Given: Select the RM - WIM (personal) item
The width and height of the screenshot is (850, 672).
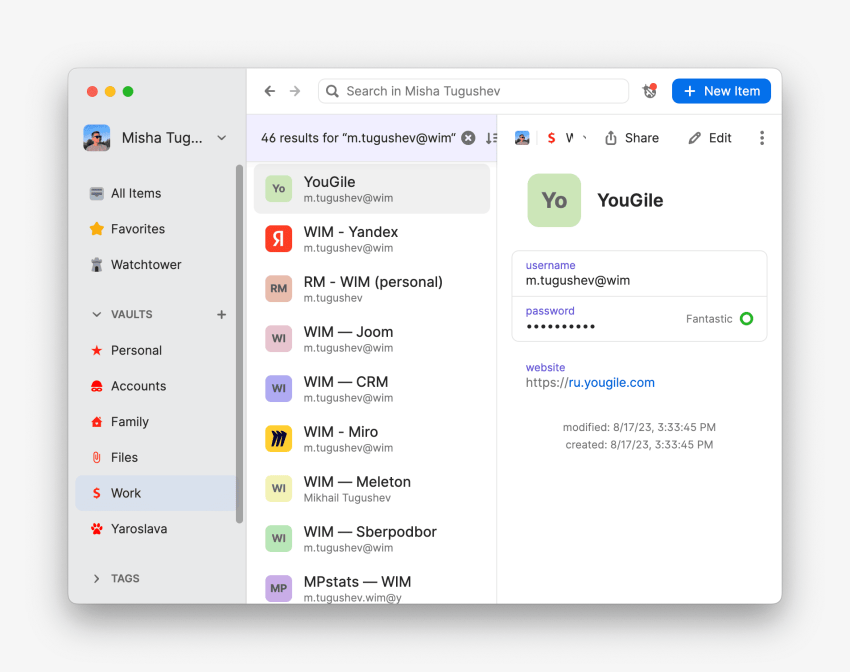Looking at the screenshot, I should click(x=372, y=289).
